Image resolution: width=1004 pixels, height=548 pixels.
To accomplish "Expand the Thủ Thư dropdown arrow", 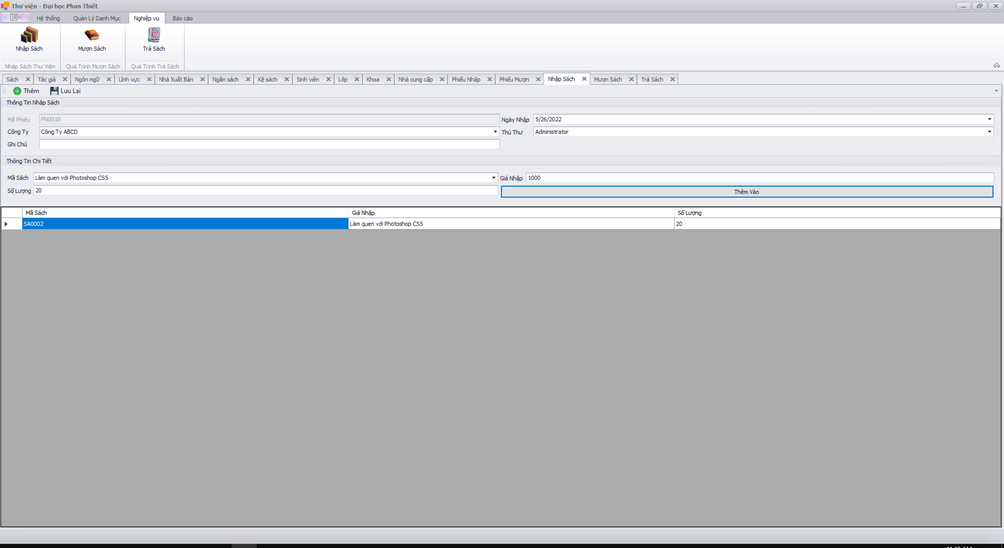I will (x=989, y=132).
